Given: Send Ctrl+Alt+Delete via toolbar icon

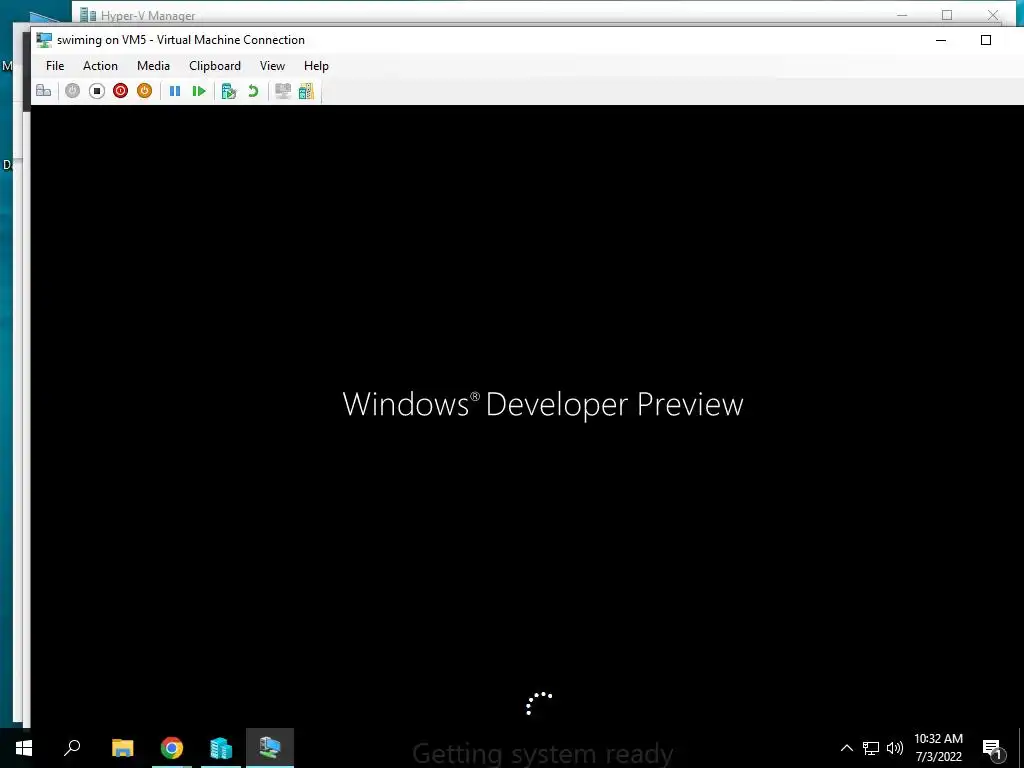Looking at the screenshot, I should 44,91.
